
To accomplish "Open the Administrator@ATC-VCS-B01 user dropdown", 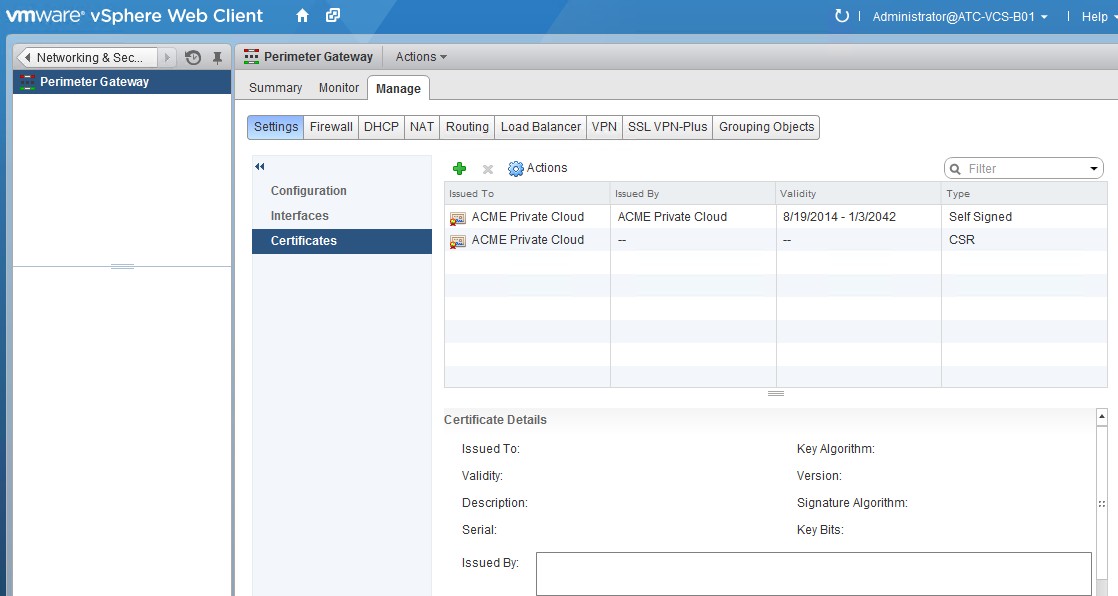I will pyautogui.click(x=960, y=16).
